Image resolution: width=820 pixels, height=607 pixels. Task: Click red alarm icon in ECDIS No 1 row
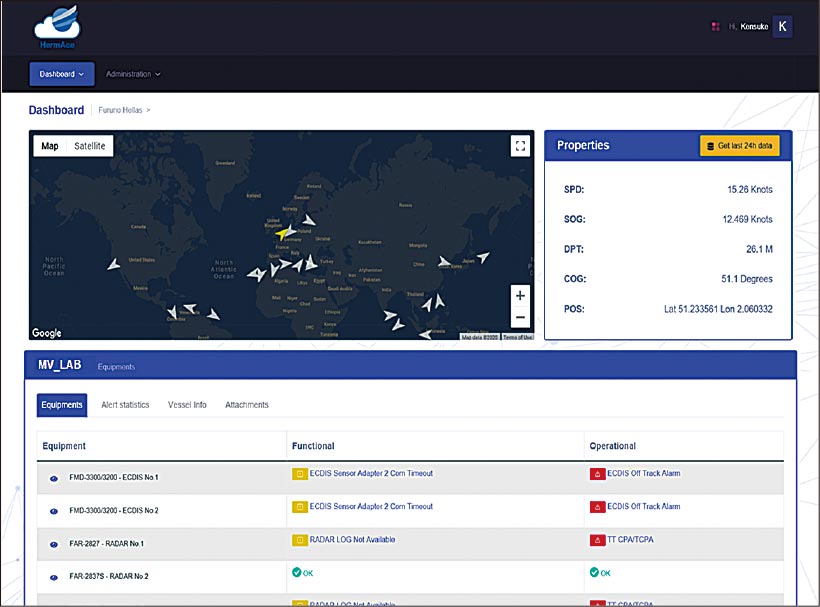coord(597,474)
